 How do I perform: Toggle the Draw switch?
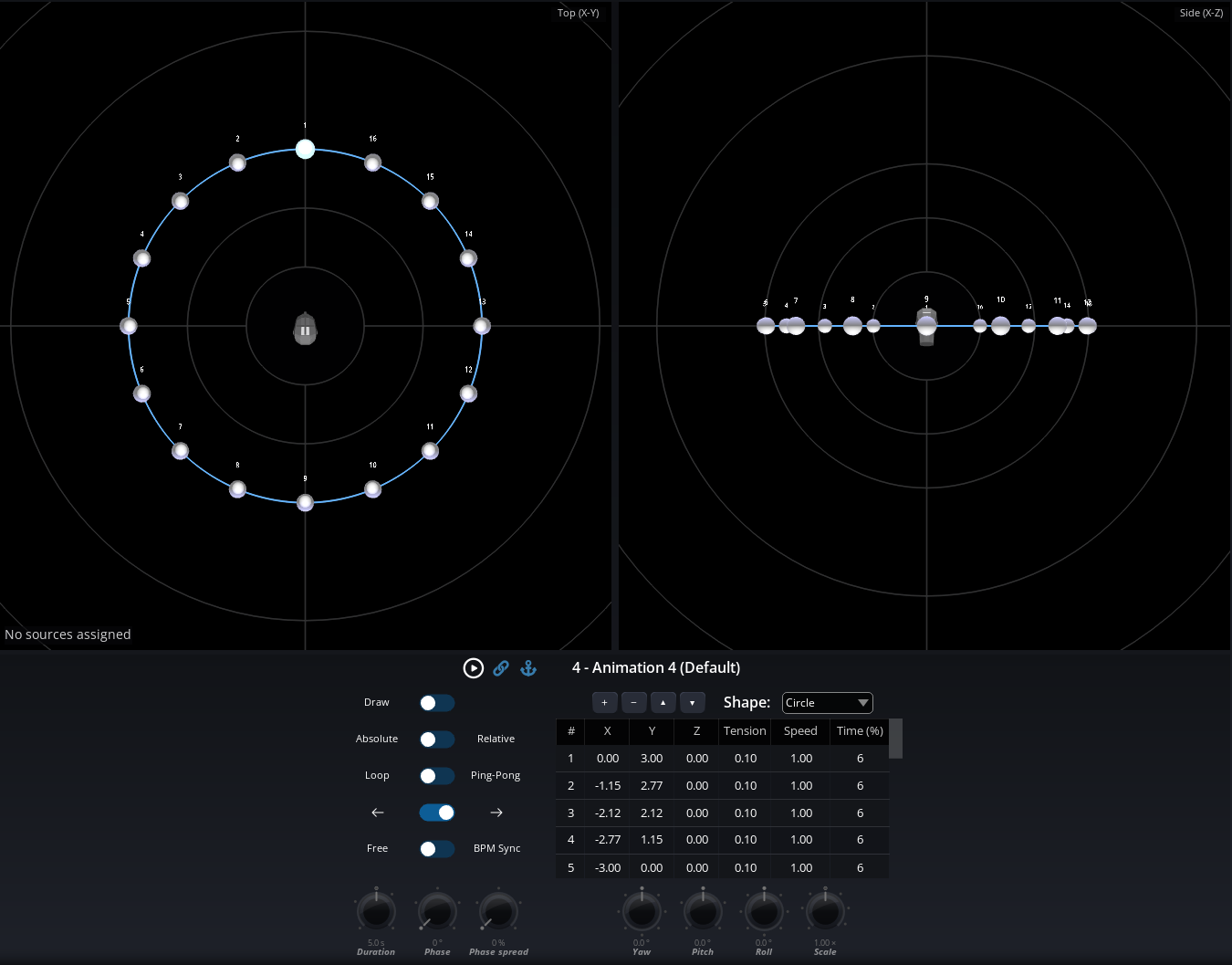[436, 703]
